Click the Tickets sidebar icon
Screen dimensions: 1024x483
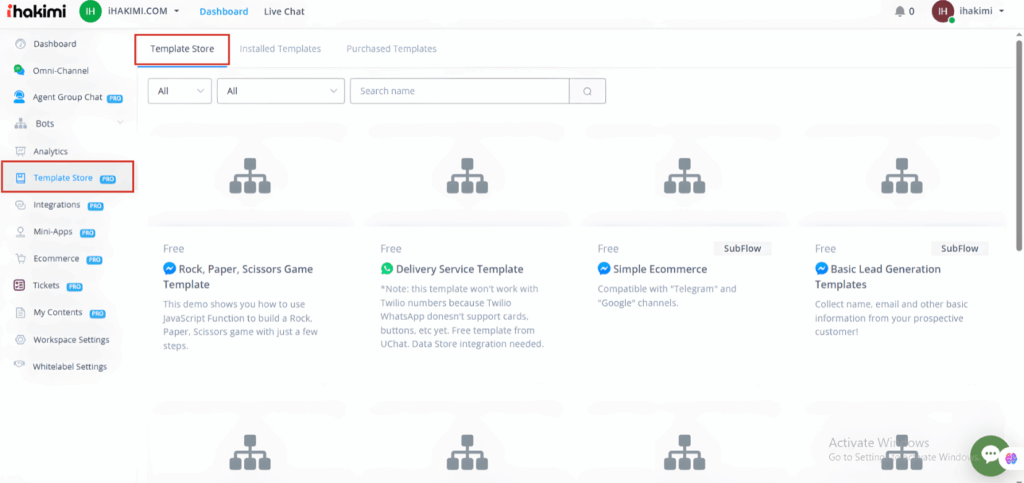point(20,285)
